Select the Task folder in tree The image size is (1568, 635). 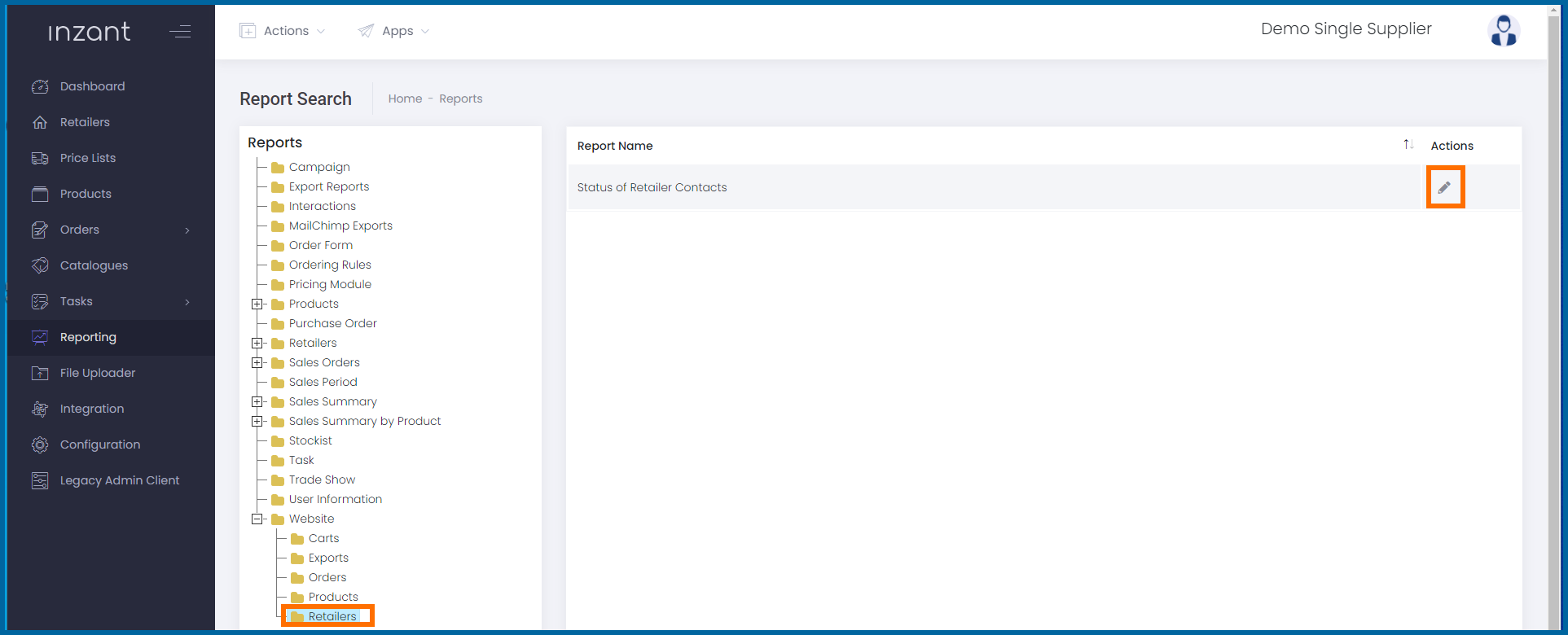[301, 460]
